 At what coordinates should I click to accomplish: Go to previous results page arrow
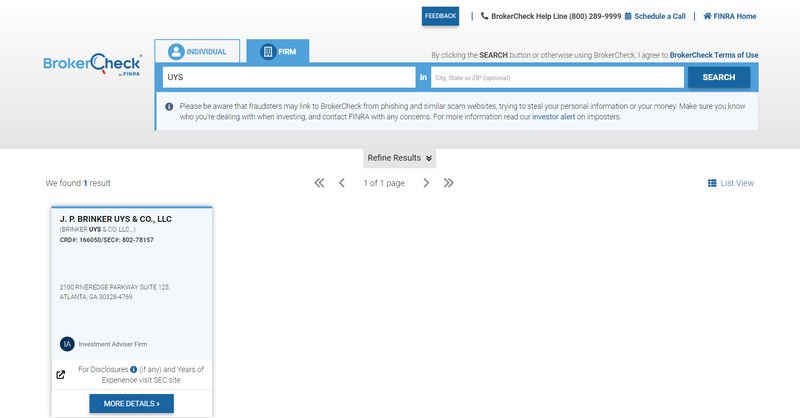(342, 183)
